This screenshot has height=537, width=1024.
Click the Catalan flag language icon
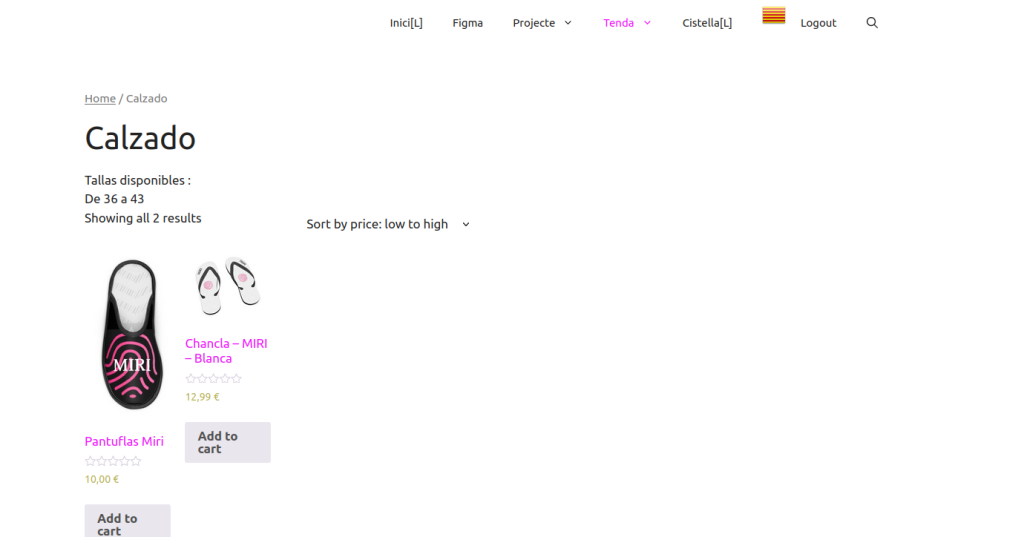(x=773, y=16)
